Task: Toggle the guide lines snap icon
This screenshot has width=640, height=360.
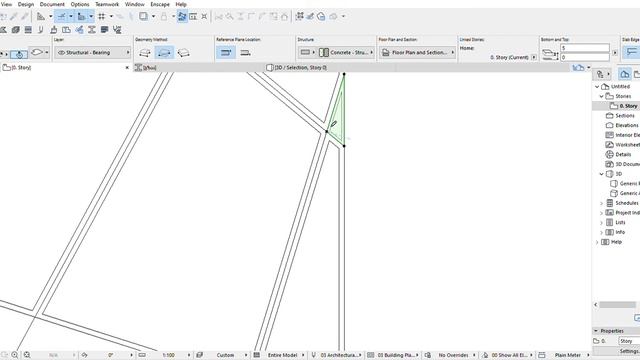Action: tap(61, 16)
